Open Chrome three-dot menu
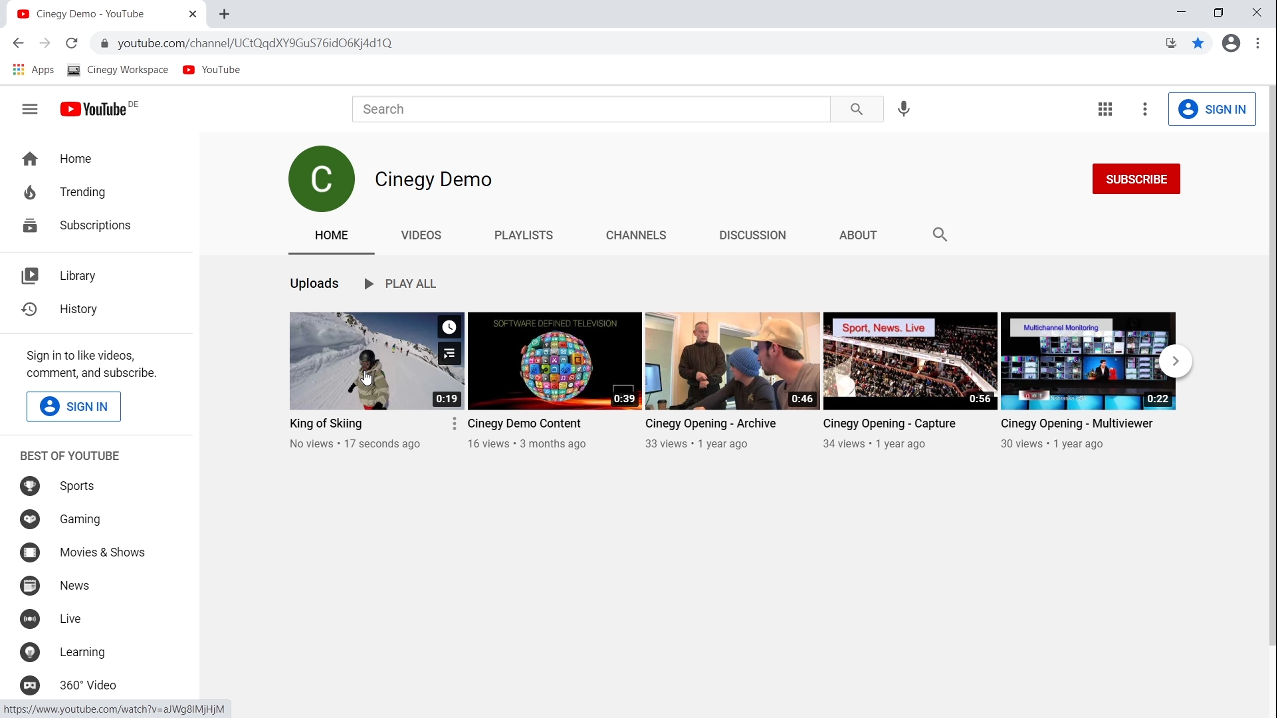Image resolution: width=1277 pixels, height=718 pixels. point(1258,43)
